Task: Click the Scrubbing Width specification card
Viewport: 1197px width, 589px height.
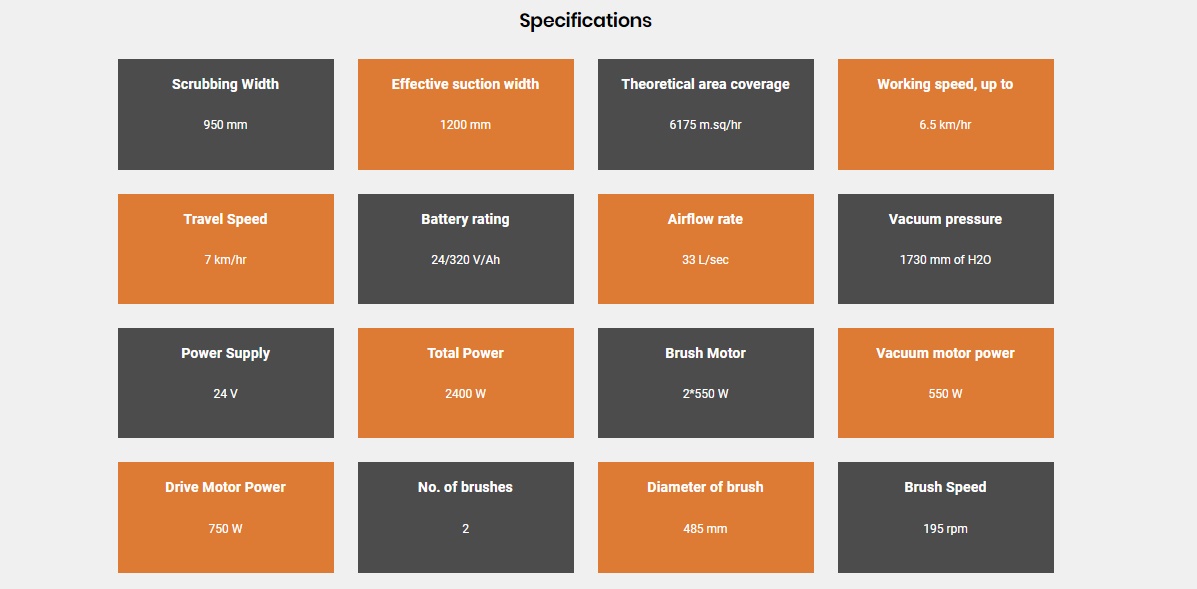Action: tap(225, 114)
